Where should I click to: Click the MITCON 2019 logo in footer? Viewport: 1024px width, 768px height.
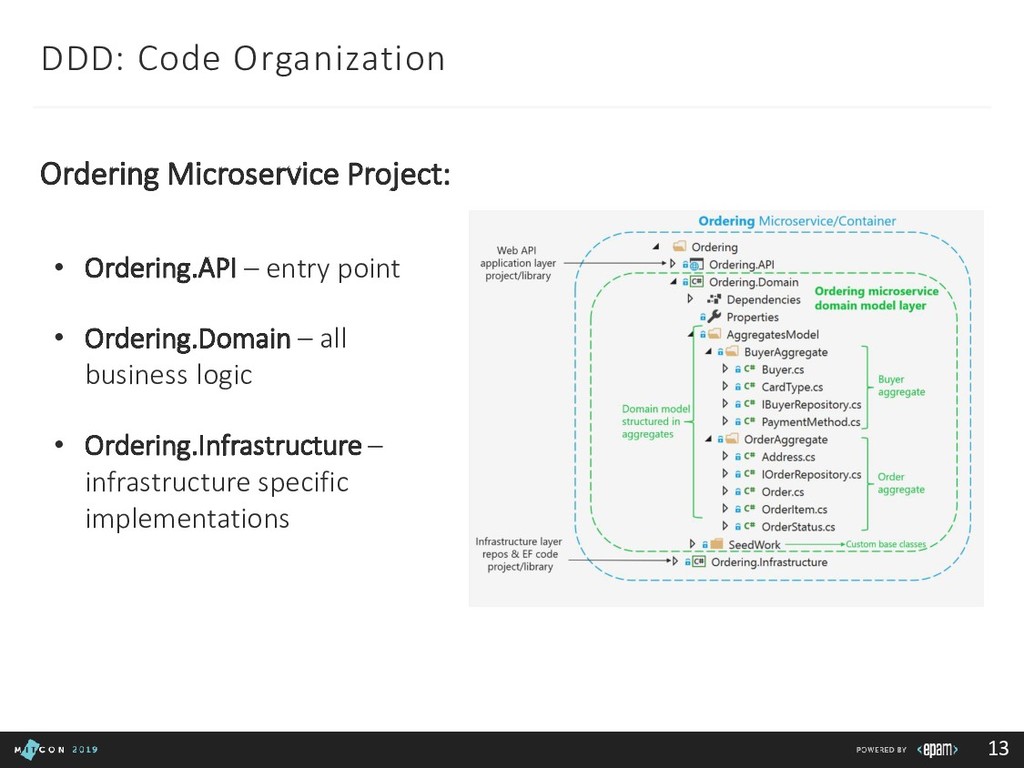56,749
